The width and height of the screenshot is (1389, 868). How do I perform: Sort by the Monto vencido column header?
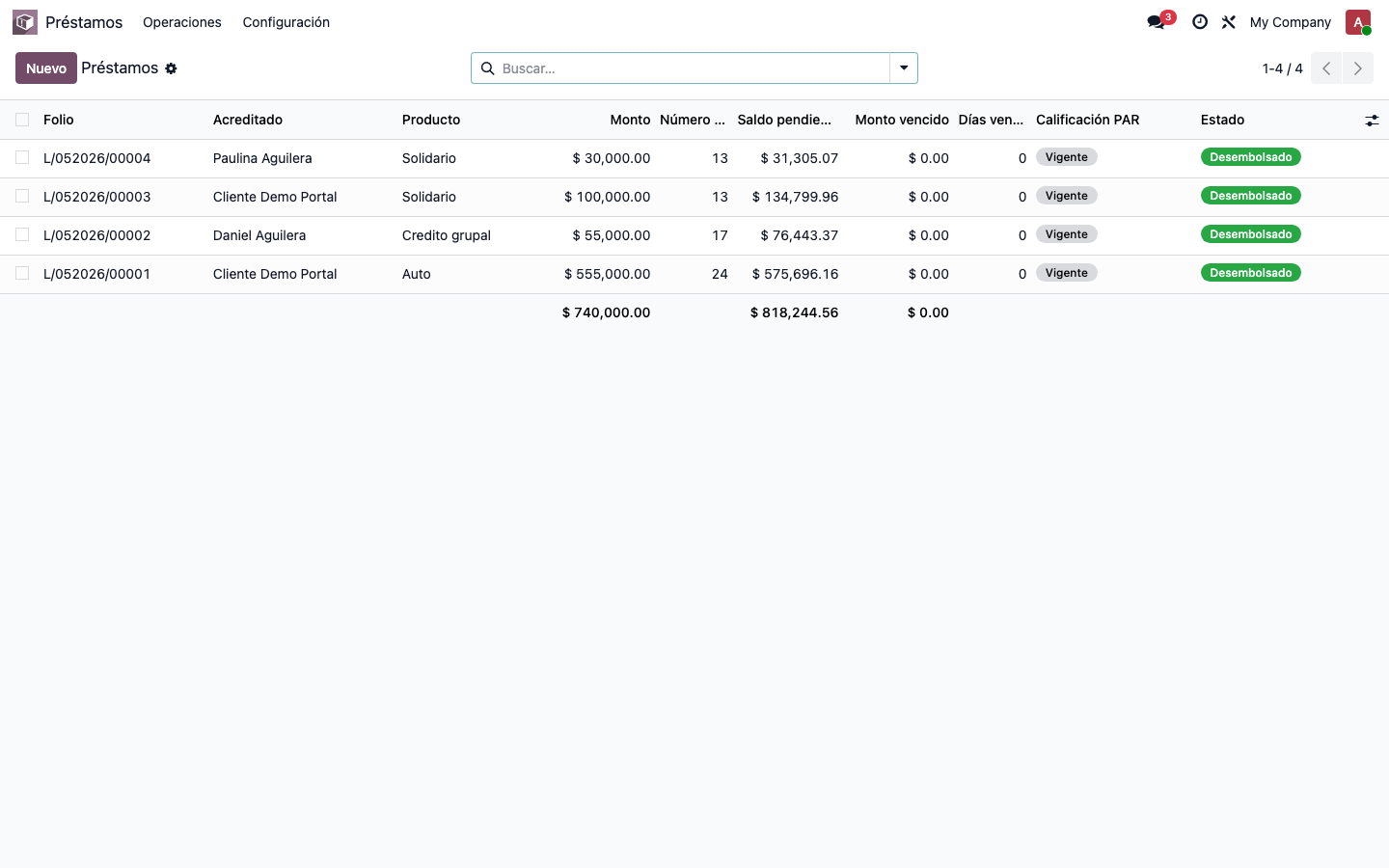tap(902, 120)
